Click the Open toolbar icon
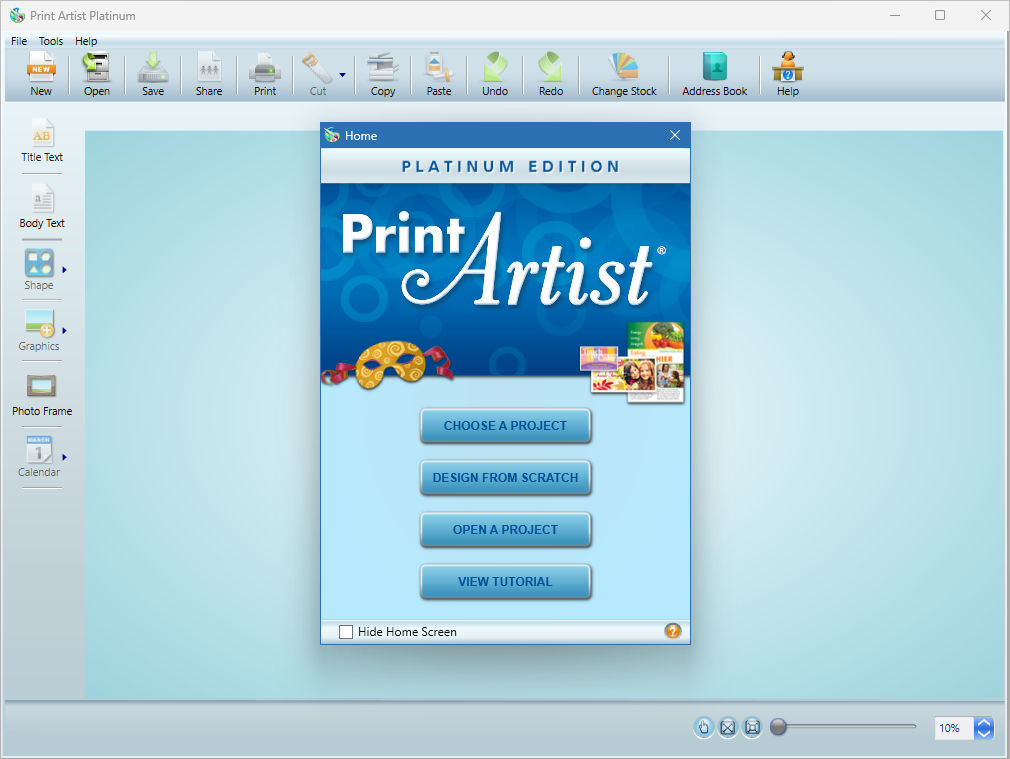Screen dimensions: 1010x759 [x=97, y=68]
